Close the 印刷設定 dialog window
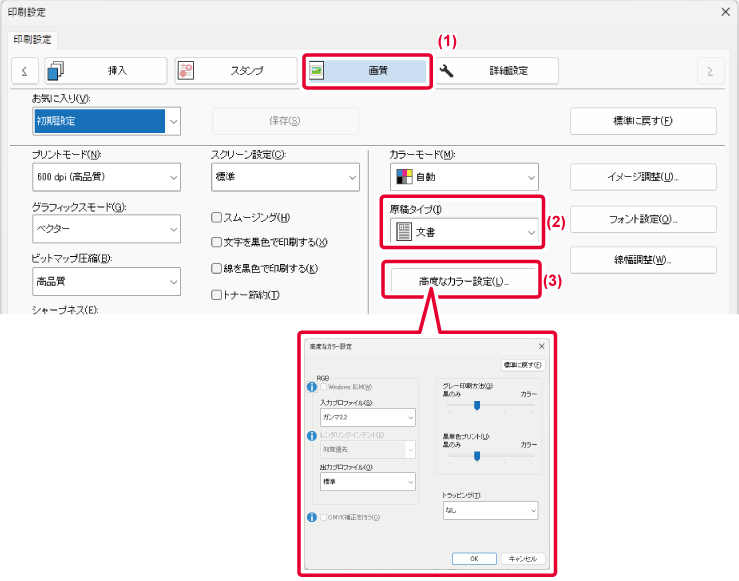Image resolution: width=739 pixels, height=581 pixels. click(725, 11)
